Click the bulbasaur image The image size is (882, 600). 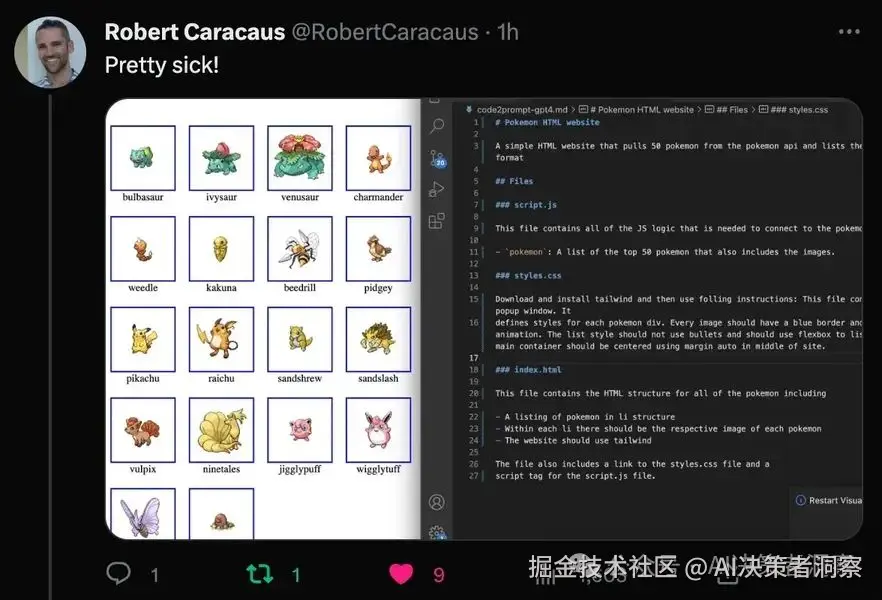[x=143, y=158]
